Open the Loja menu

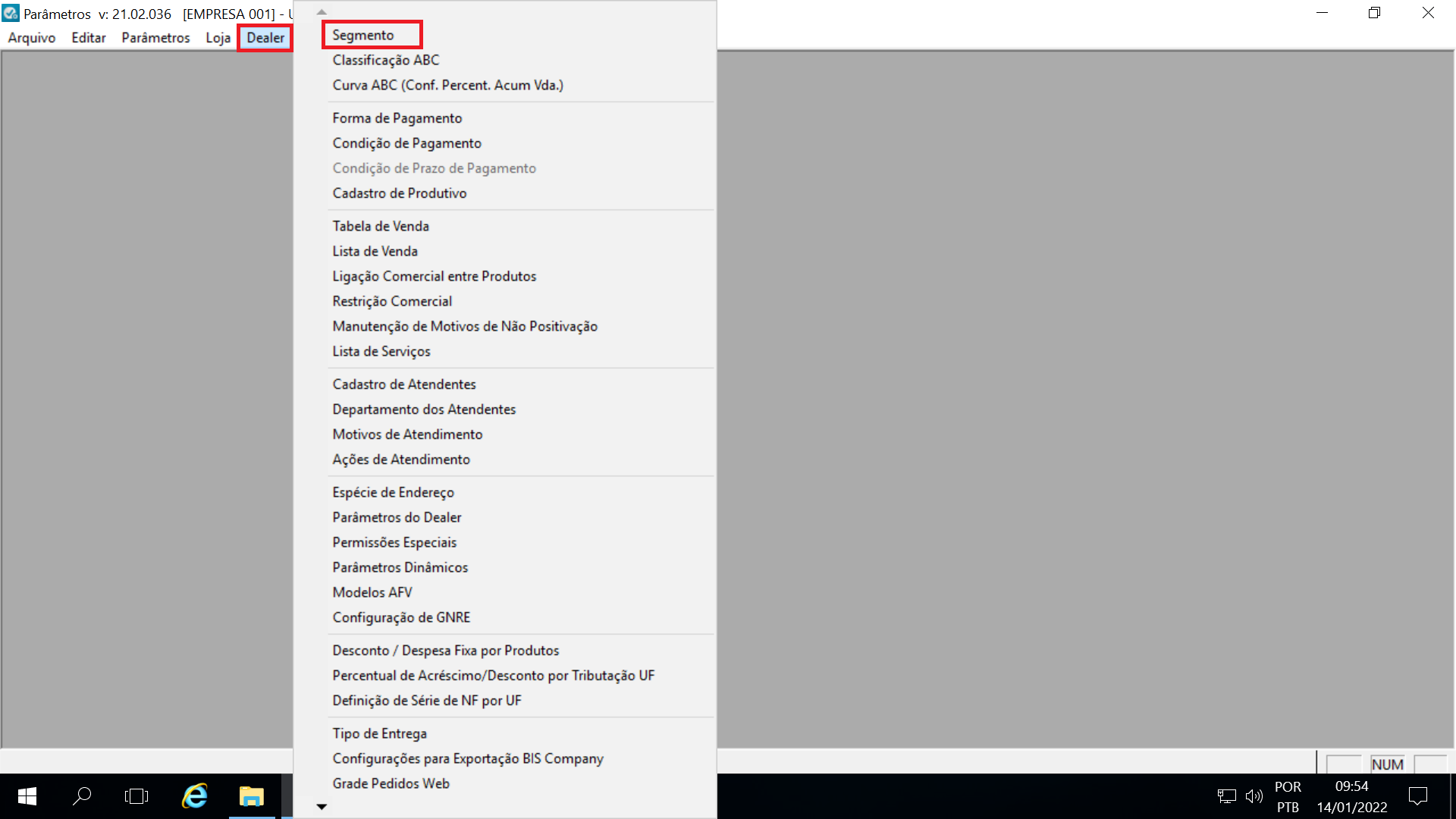coord(218,38)
